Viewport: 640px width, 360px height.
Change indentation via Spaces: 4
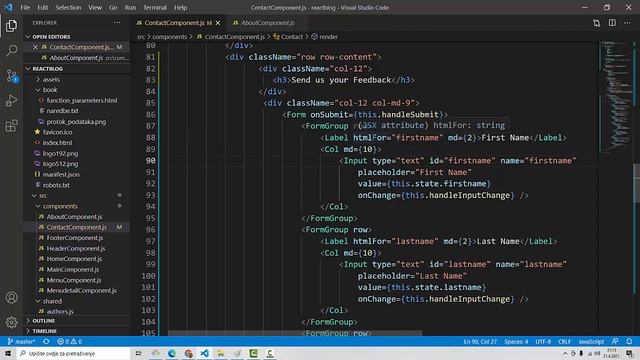(x=516, y=342)
